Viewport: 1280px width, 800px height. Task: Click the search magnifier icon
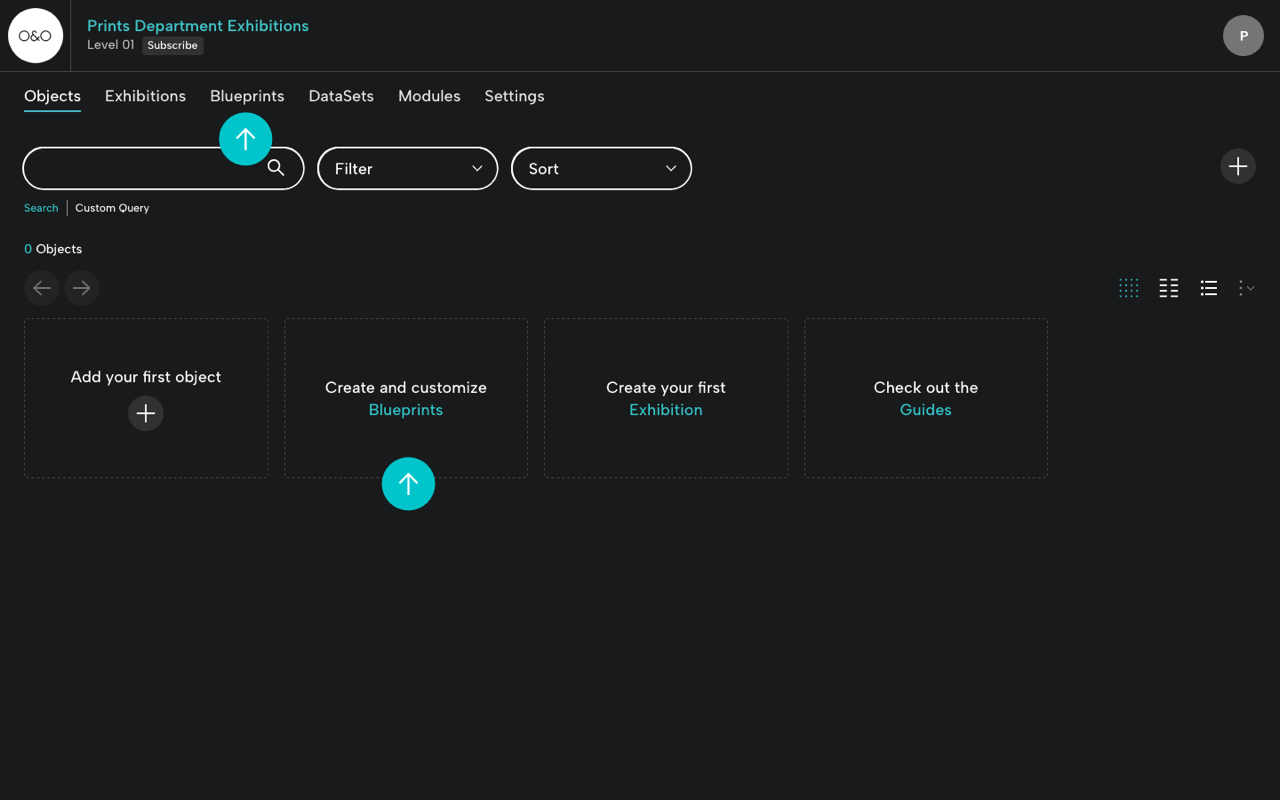coord(276,169)
